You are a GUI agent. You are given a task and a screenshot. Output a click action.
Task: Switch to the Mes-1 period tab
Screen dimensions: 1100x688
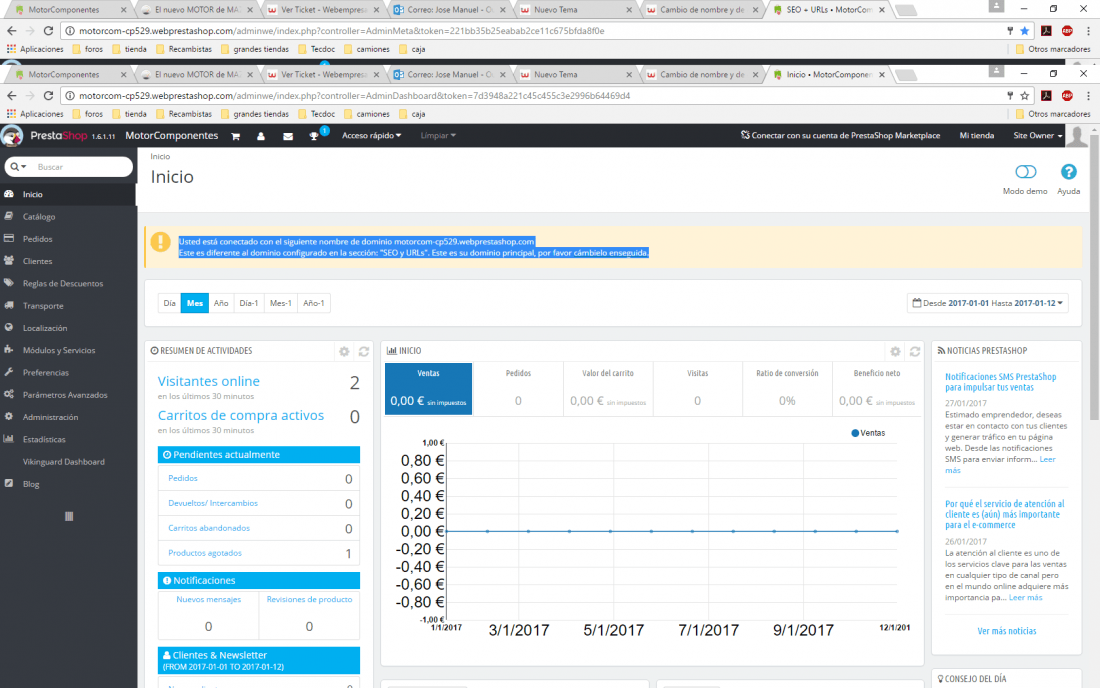point(281,303)
